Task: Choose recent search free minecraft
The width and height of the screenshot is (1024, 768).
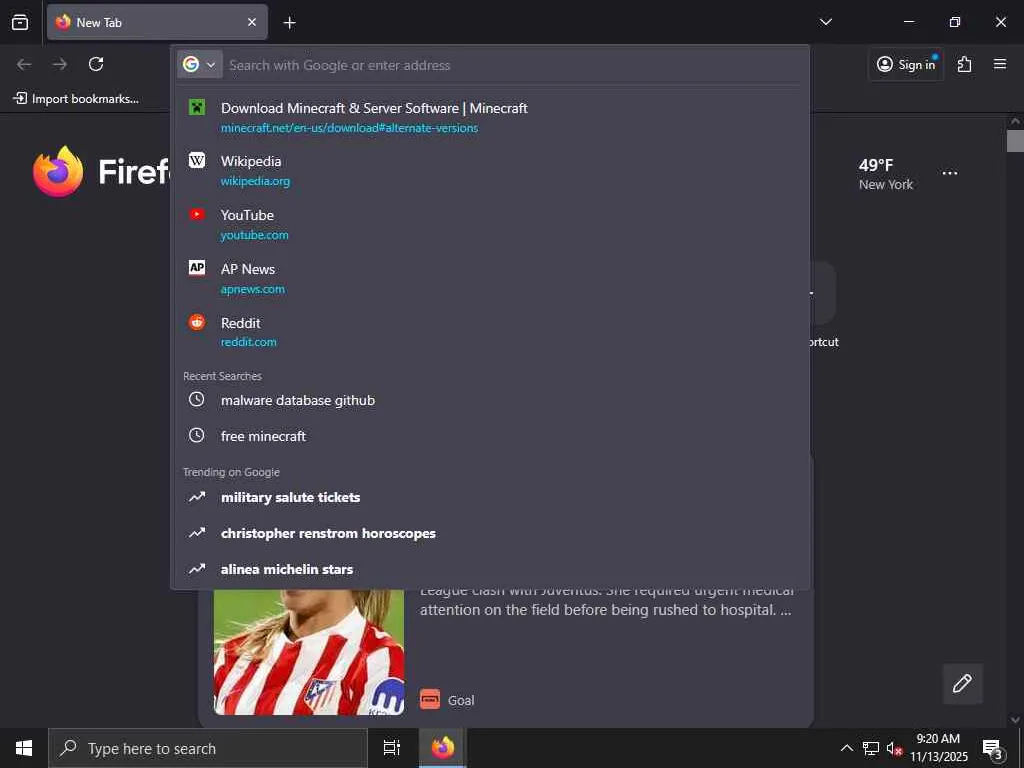Action: pos(490,436)
